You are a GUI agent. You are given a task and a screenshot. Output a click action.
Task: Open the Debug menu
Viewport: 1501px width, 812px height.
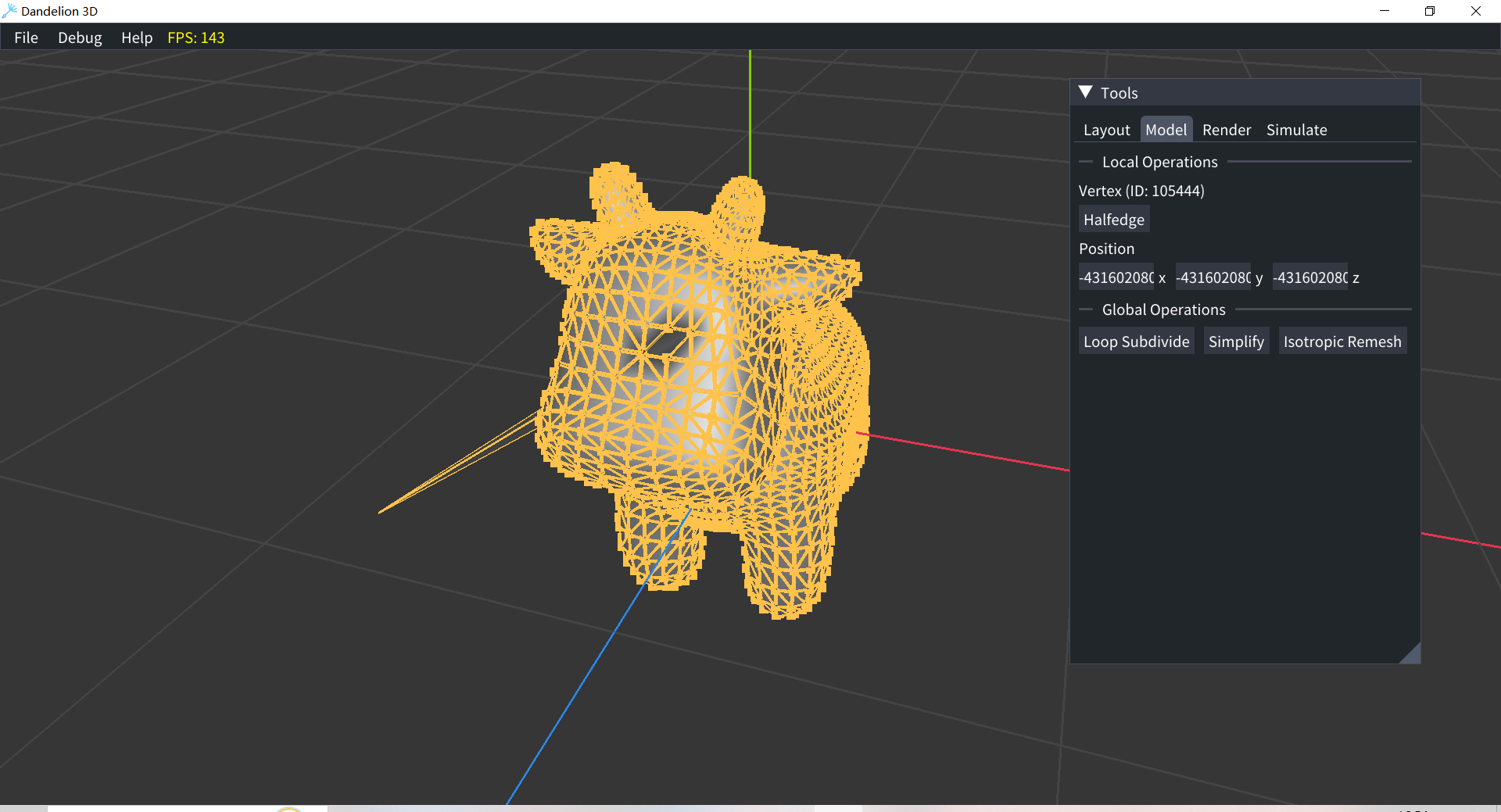coord(80,38)
